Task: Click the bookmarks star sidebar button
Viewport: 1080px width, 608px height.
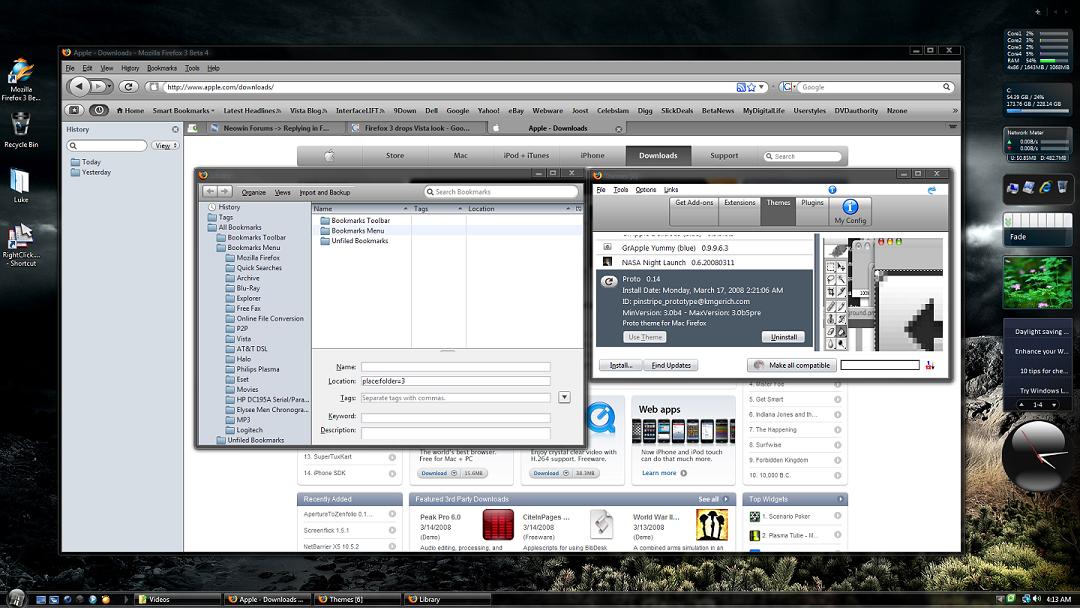Action: pyautogui.click(x=74, y=111)
